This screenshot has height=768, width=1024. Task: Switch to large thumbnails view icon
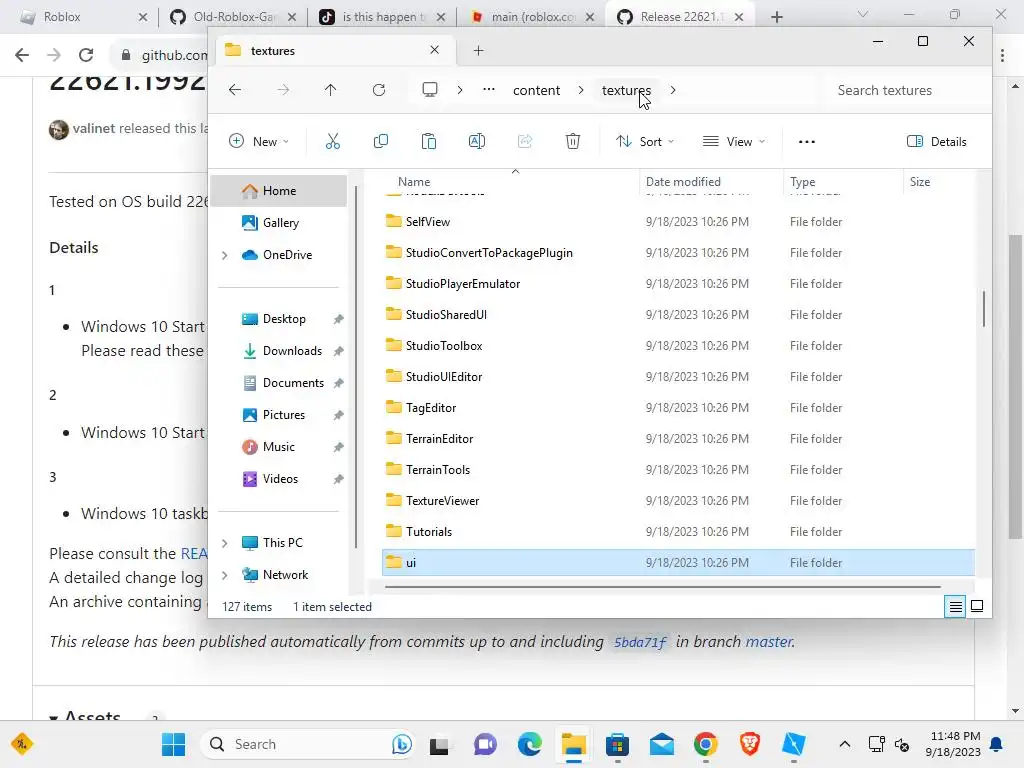(977, 607)
